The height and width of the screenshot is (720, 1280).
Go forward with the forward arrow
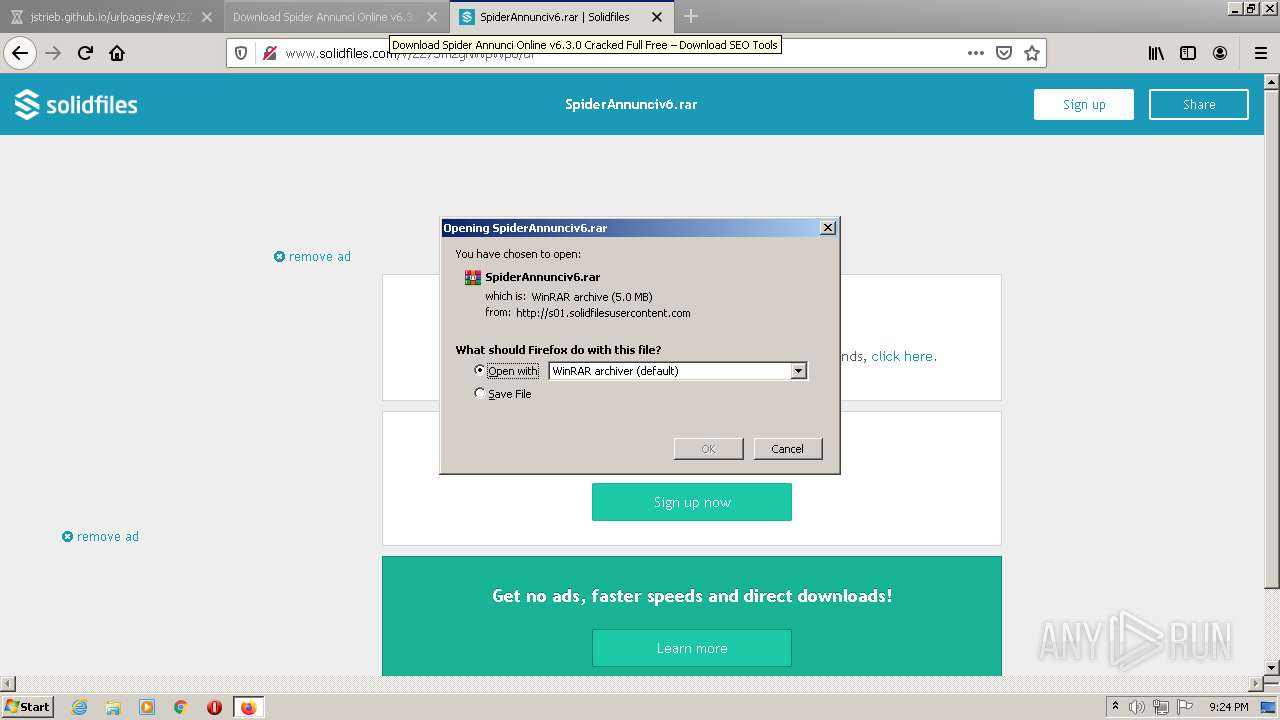pyautogui.click(x=53, y=53)
